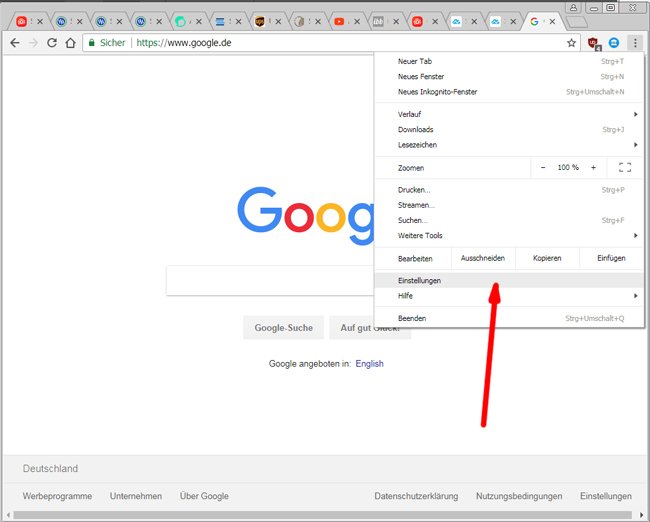Choose Neues Fenster from the menu

click(x=509, y=77)
